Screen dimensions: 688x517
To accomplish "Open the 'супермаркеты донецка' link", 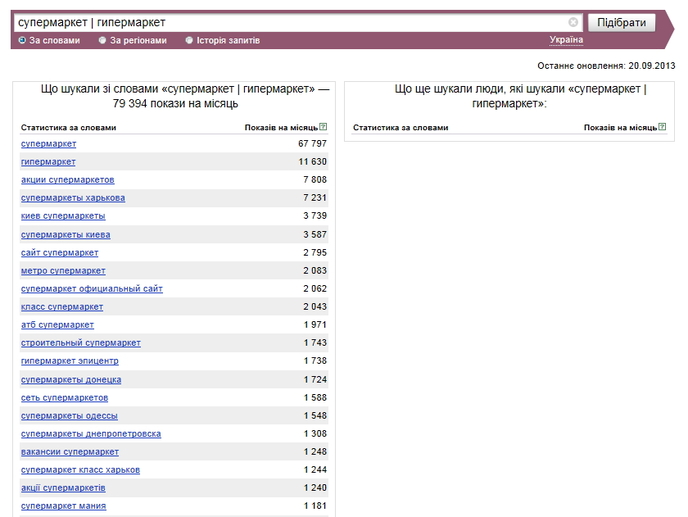I will tap(71, 380).
